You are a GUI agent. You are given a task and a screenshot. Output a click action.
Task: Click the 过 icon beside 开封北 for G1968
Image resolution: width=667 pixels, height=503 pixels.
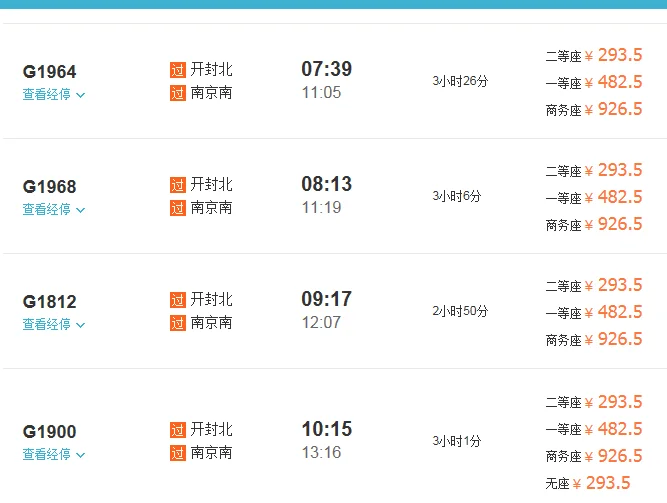click(178, 185)
